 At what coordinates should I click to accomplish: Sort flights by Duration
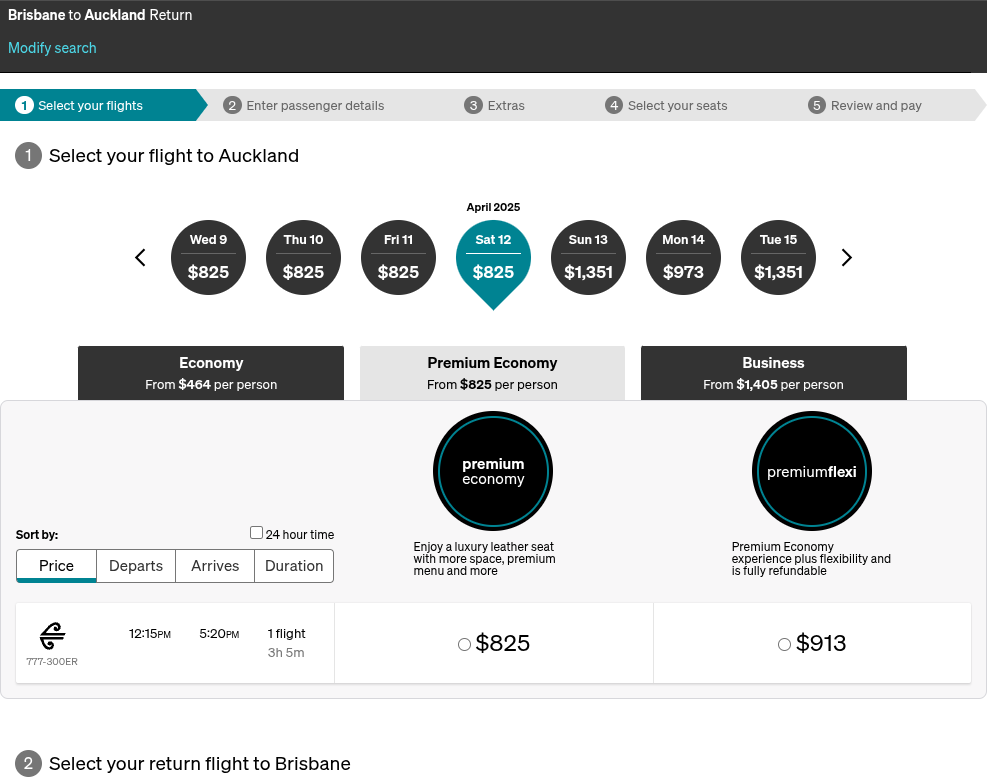tap(294, 566)
